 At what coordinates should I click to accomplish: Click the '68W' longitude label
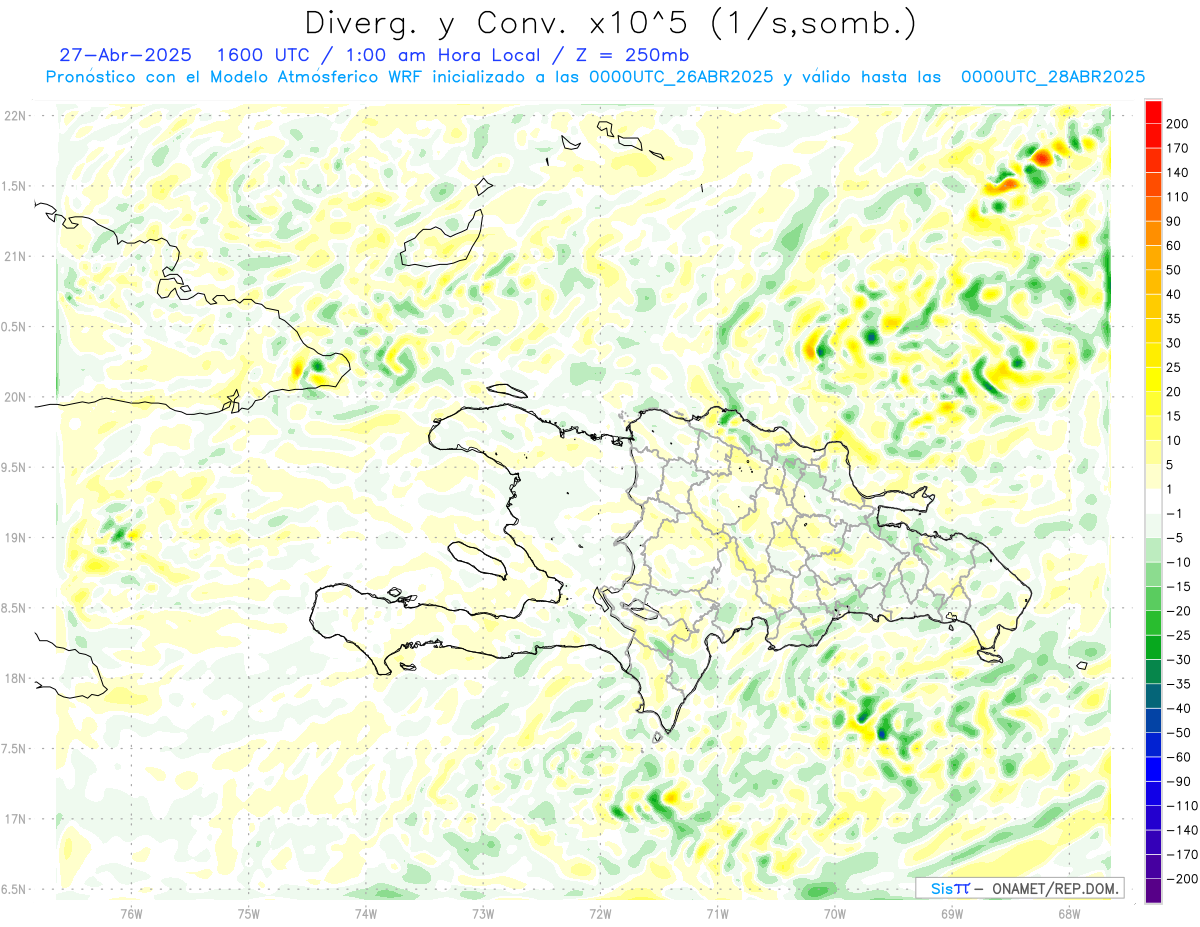1069,913
